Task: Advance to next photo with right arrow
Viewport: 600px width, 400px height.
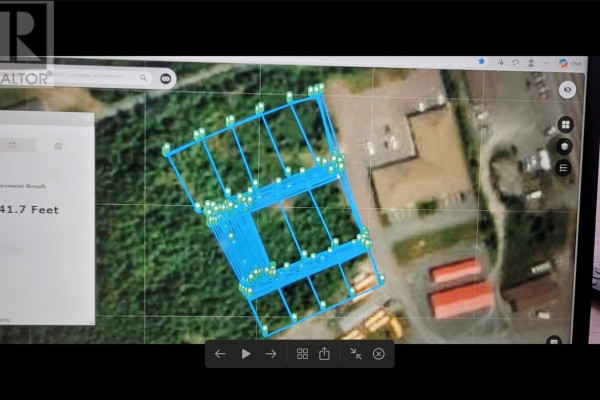Action: pos(271,354)
